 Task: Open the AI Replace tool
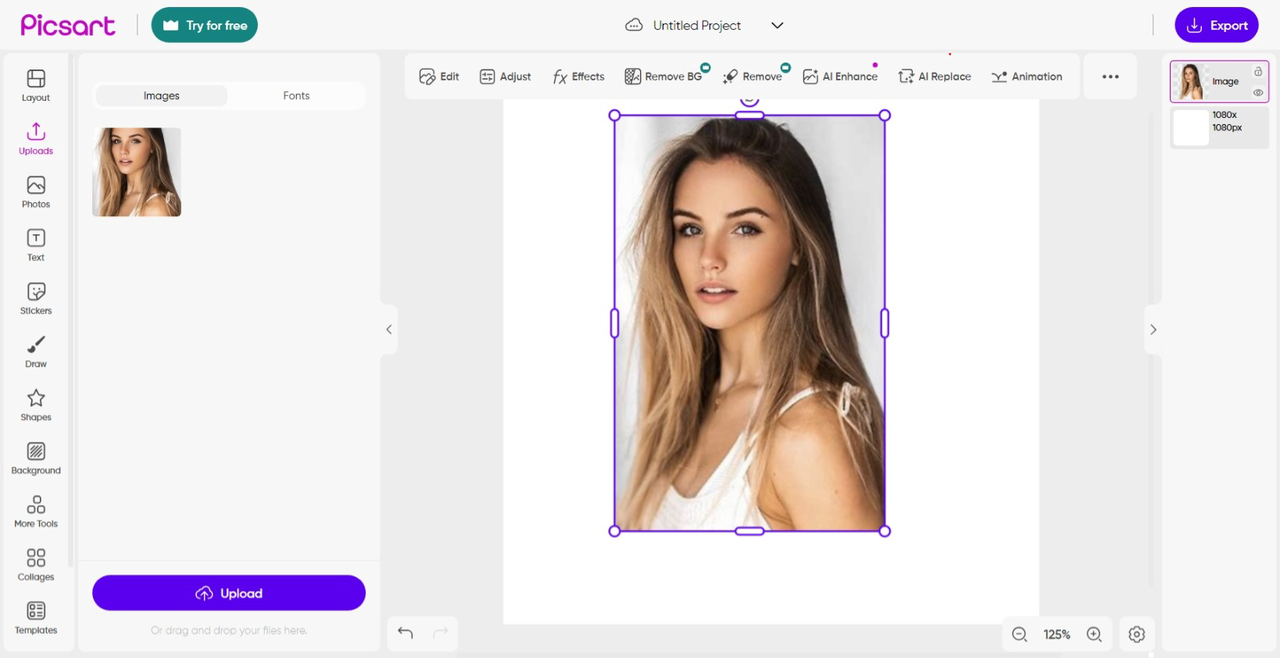click(x=935, y=76)
